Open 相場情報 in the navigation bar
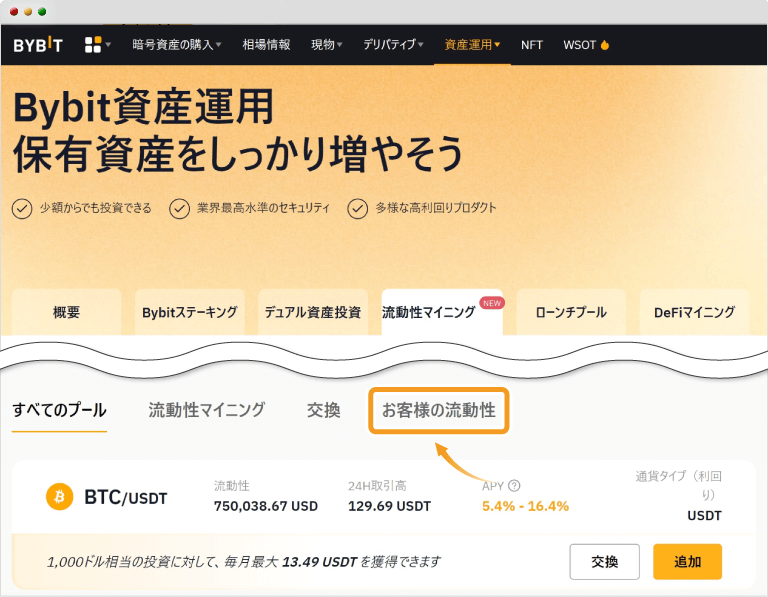 tap(266, 45)
